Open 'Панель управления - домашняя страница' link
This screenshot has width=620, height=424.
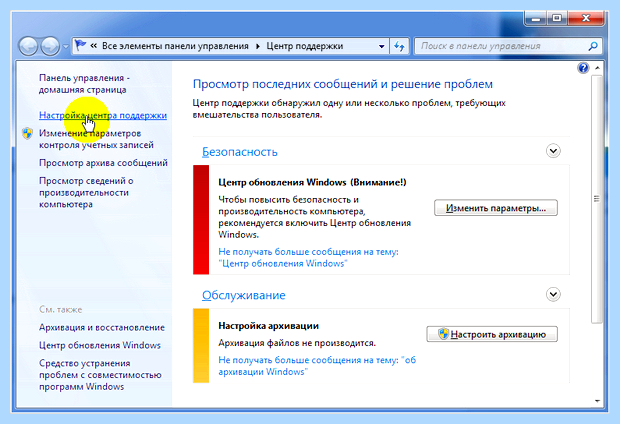click(x=84, y=84)
